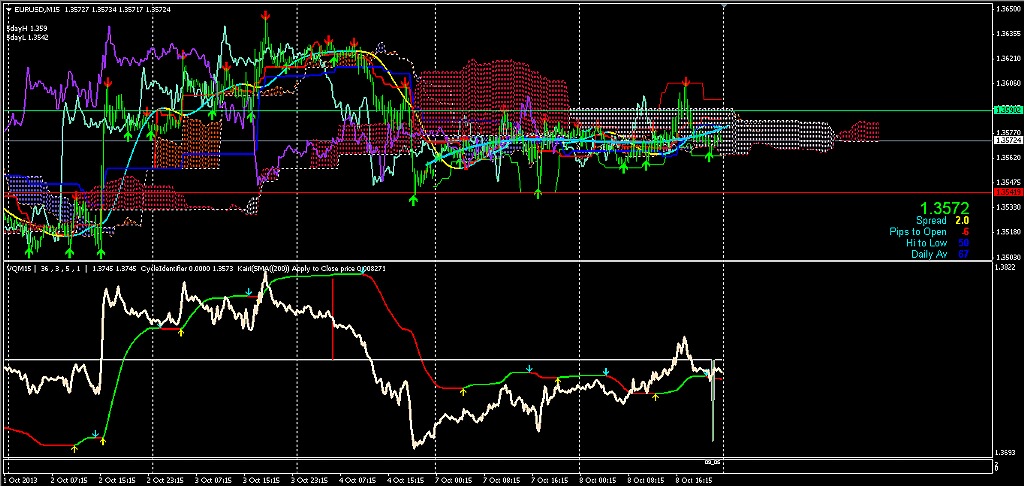Select the leftmost cyan down arrow in lower indicator

pos(95,434)
